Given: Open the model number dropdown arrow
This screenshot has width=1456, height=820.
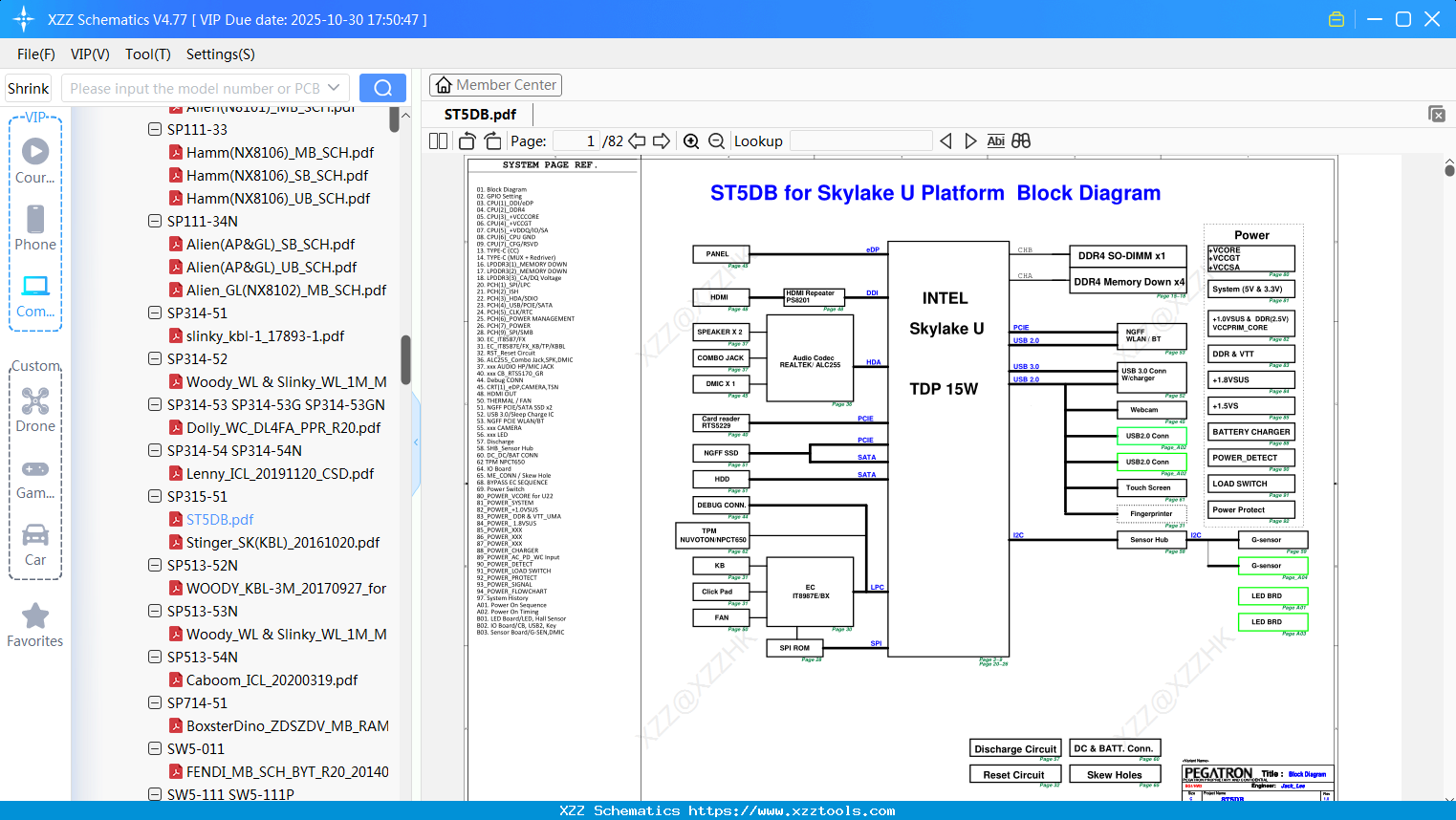Looking at the screenshot, I should pos(334,88).
